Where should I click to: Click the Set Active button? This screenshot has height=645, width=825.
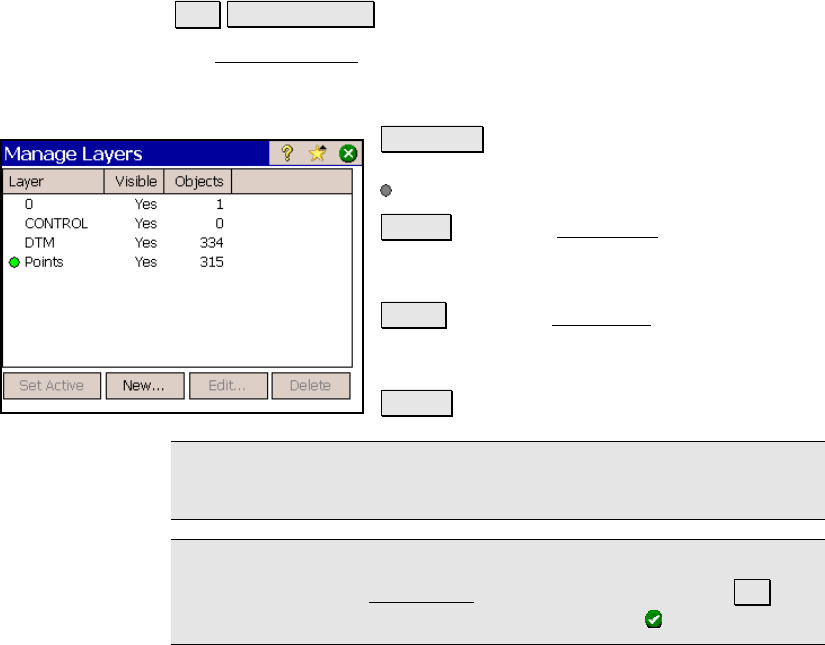click(x=52, y=386)
